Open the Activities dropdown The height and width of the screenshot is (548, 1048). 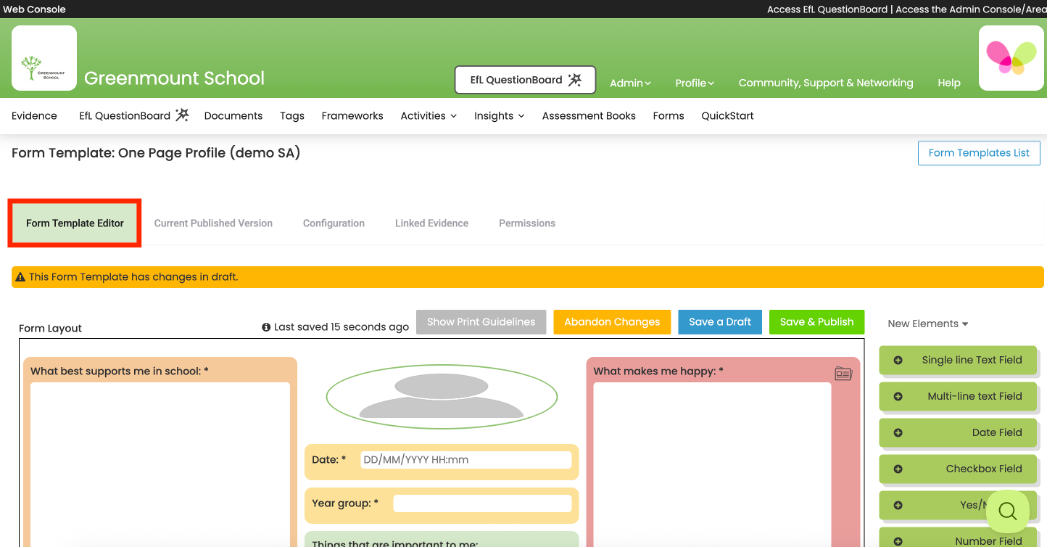click(428, 116)
